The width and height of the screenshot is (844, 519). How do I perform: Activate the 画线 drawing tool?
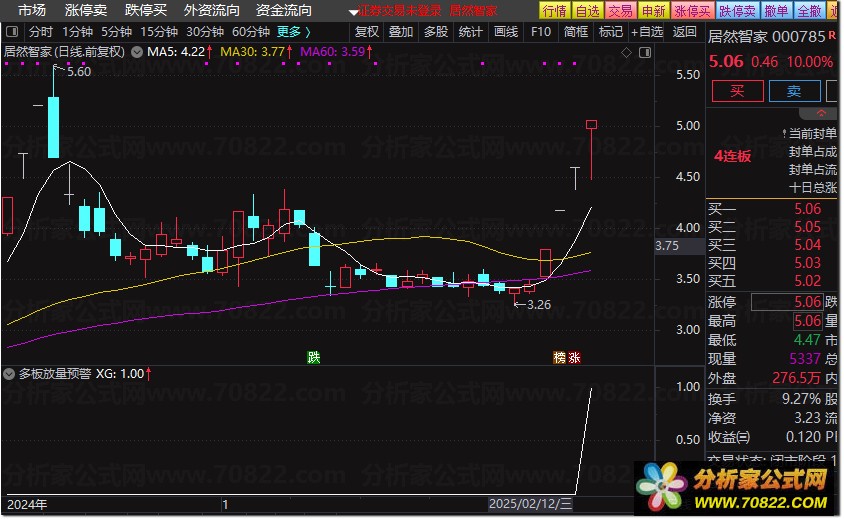click(x=506, y=32)
